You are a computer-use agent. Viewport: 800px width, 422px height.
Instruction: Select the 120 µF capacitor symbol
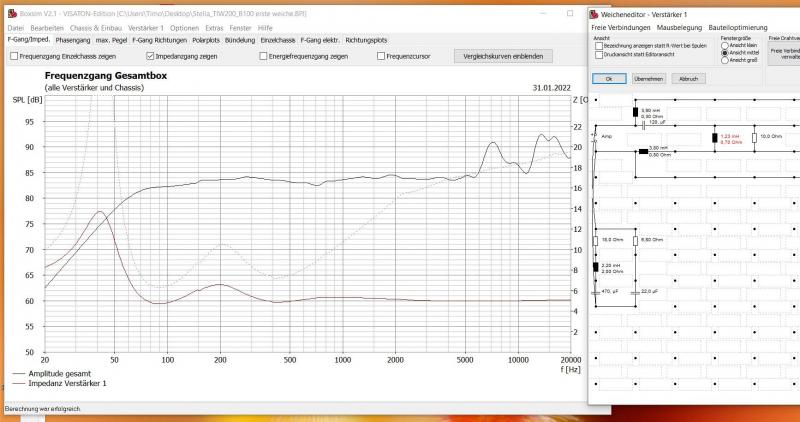[x=643, y=125]
